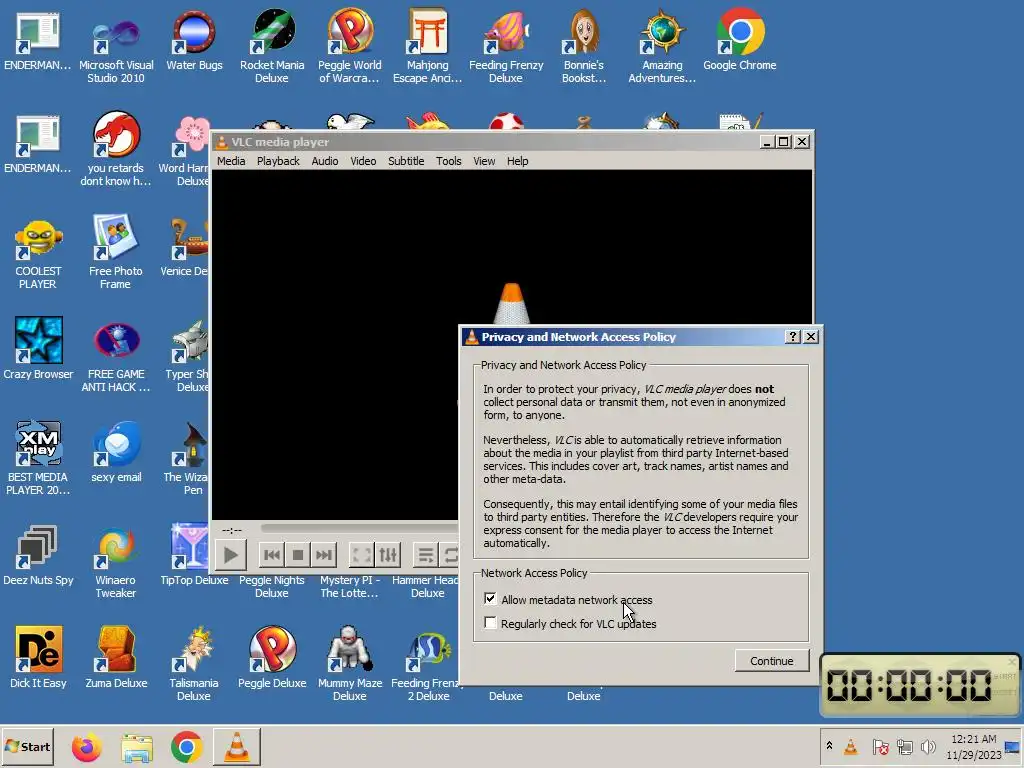
Task: Select the BEST MEDIA PLAYER XMPlay icon
Action: [38, 458]
